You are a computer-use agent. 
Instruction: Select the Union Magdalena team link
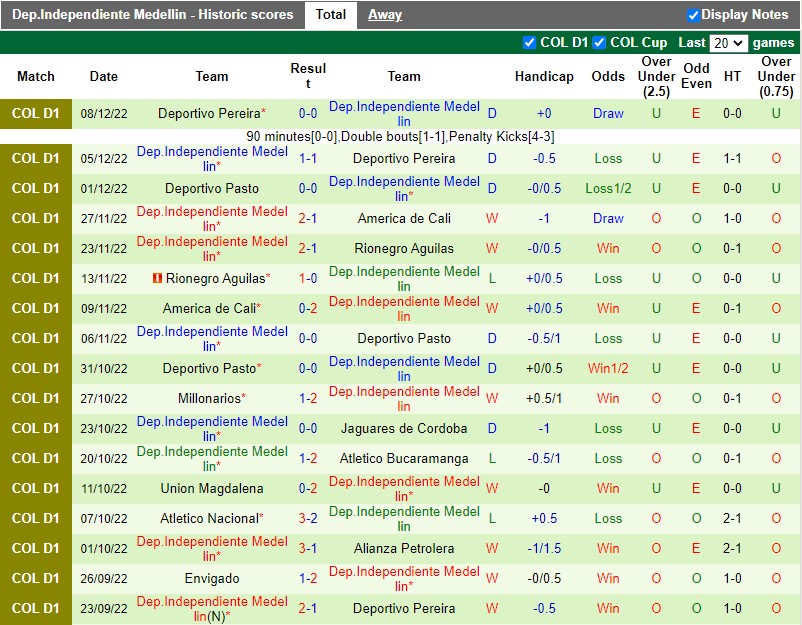tap(212, 488)
